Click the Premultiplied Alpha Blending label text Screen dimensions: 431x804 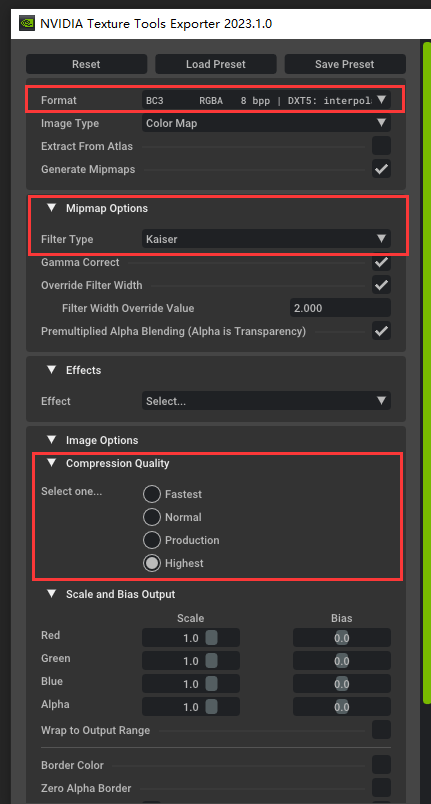pos(173,331)
